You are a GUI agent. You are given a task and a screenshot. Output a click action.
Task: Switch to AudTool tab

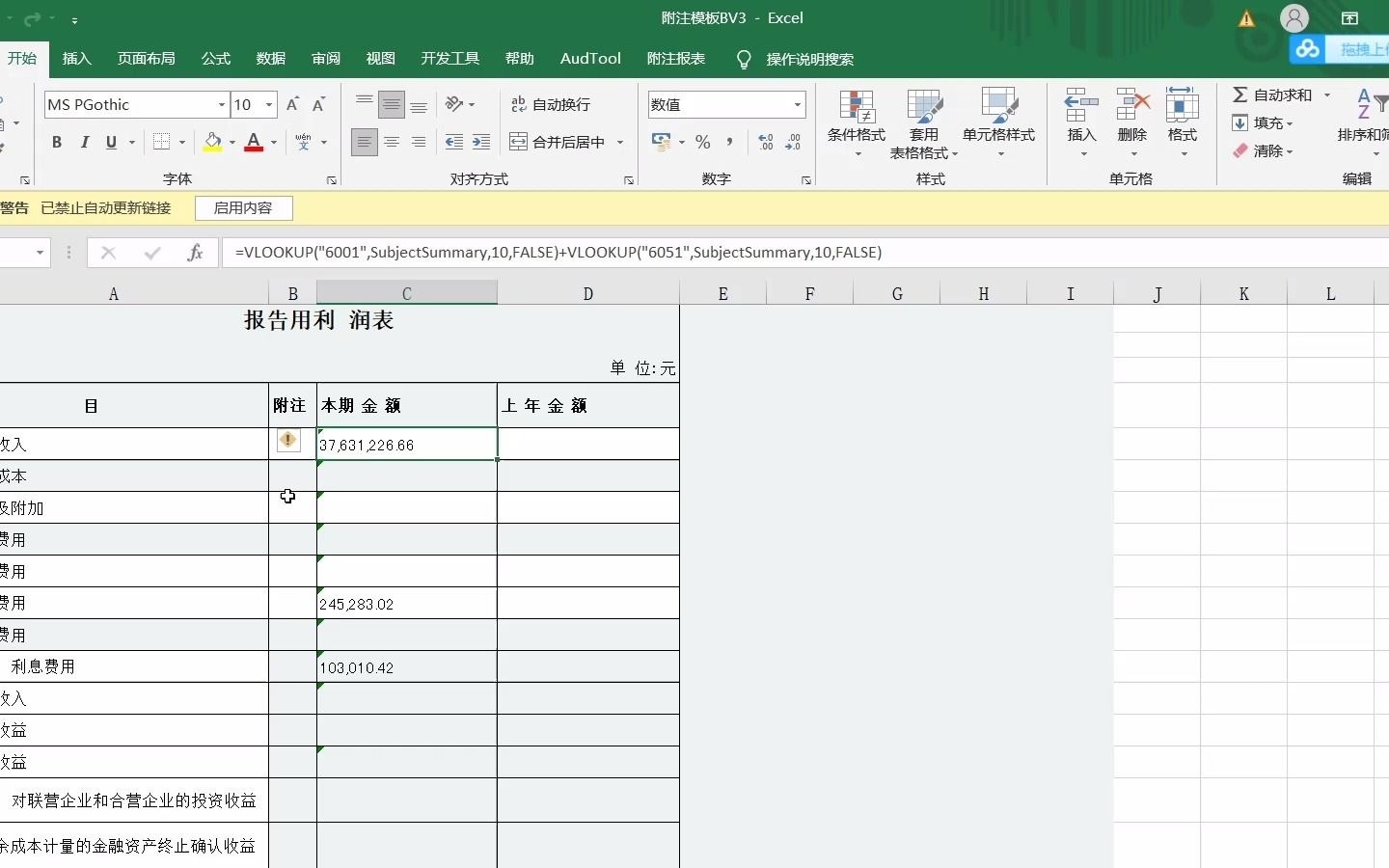[591, 59]
